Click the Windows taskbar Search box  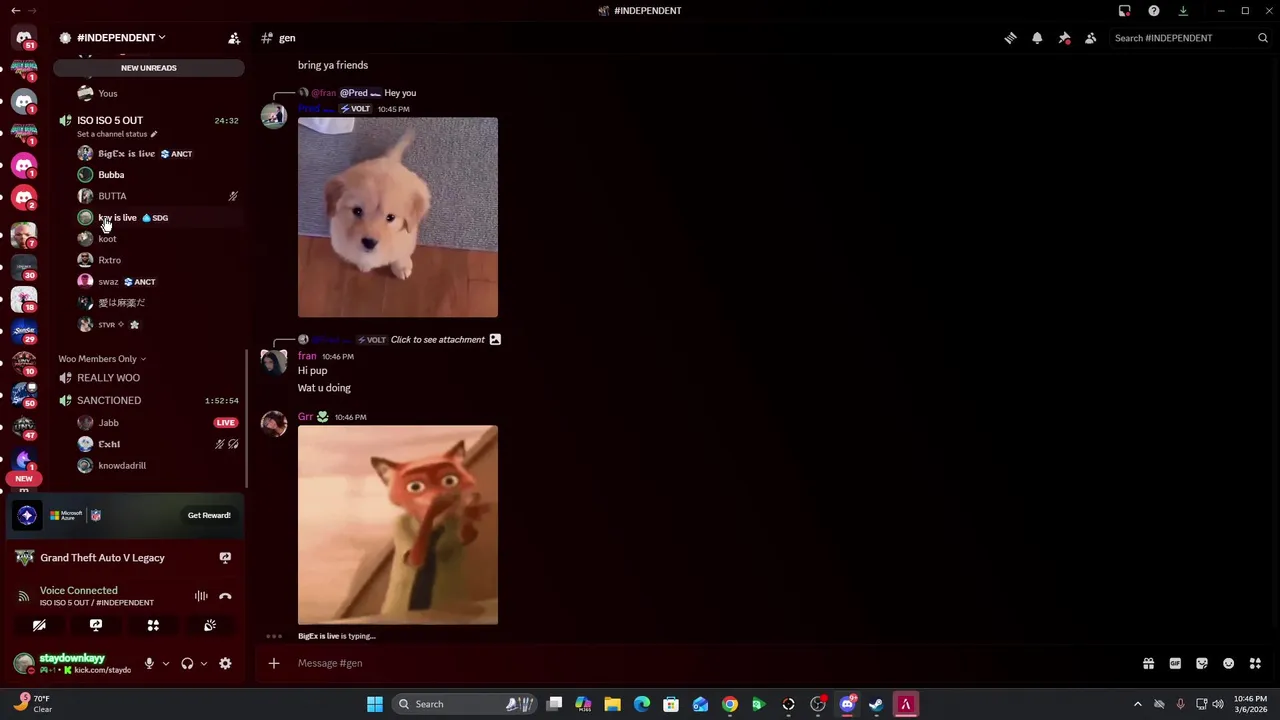(465, 704)
